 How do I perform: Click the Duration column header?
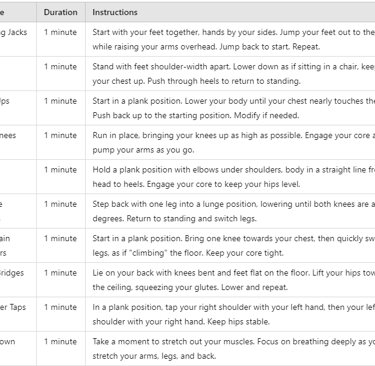[61, 12]
